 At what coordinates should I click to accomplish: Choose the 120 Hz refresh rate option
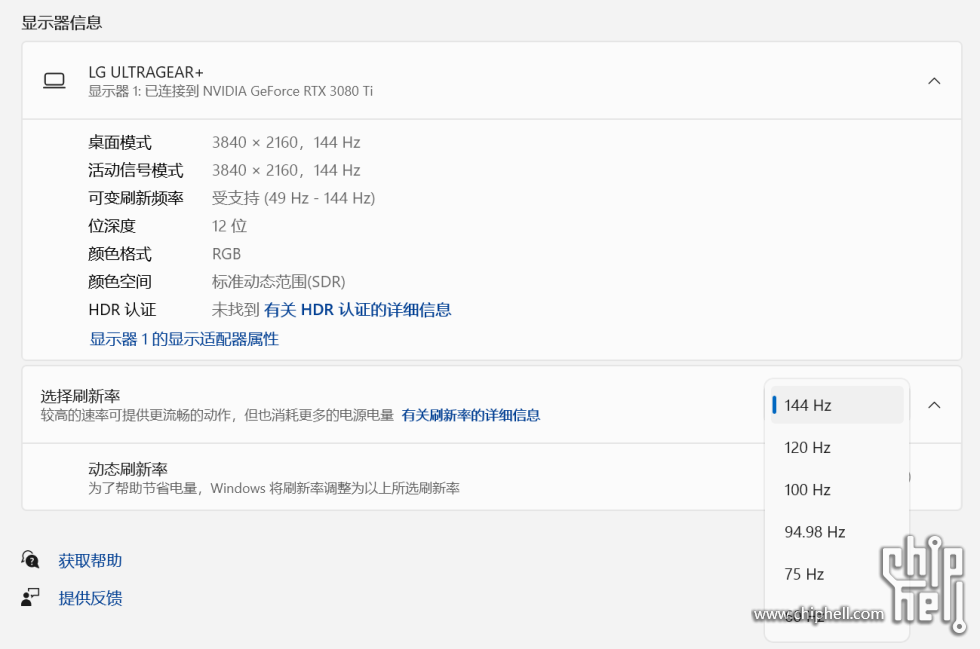[x=837, y=448]
